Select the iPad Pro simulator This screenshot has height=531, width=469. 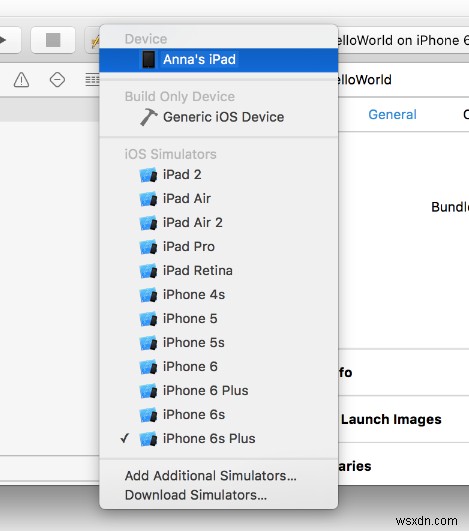218,247
